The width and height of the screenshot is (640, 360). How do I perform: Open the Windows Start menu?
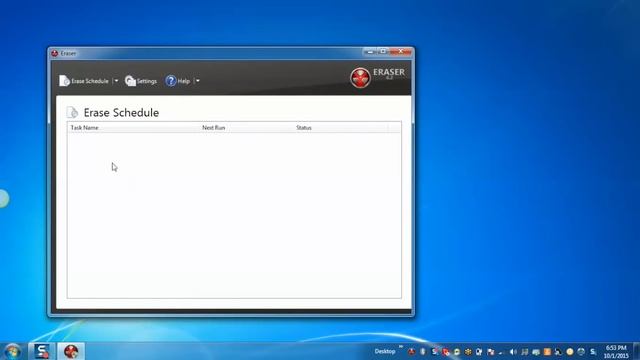pos(12,351)
